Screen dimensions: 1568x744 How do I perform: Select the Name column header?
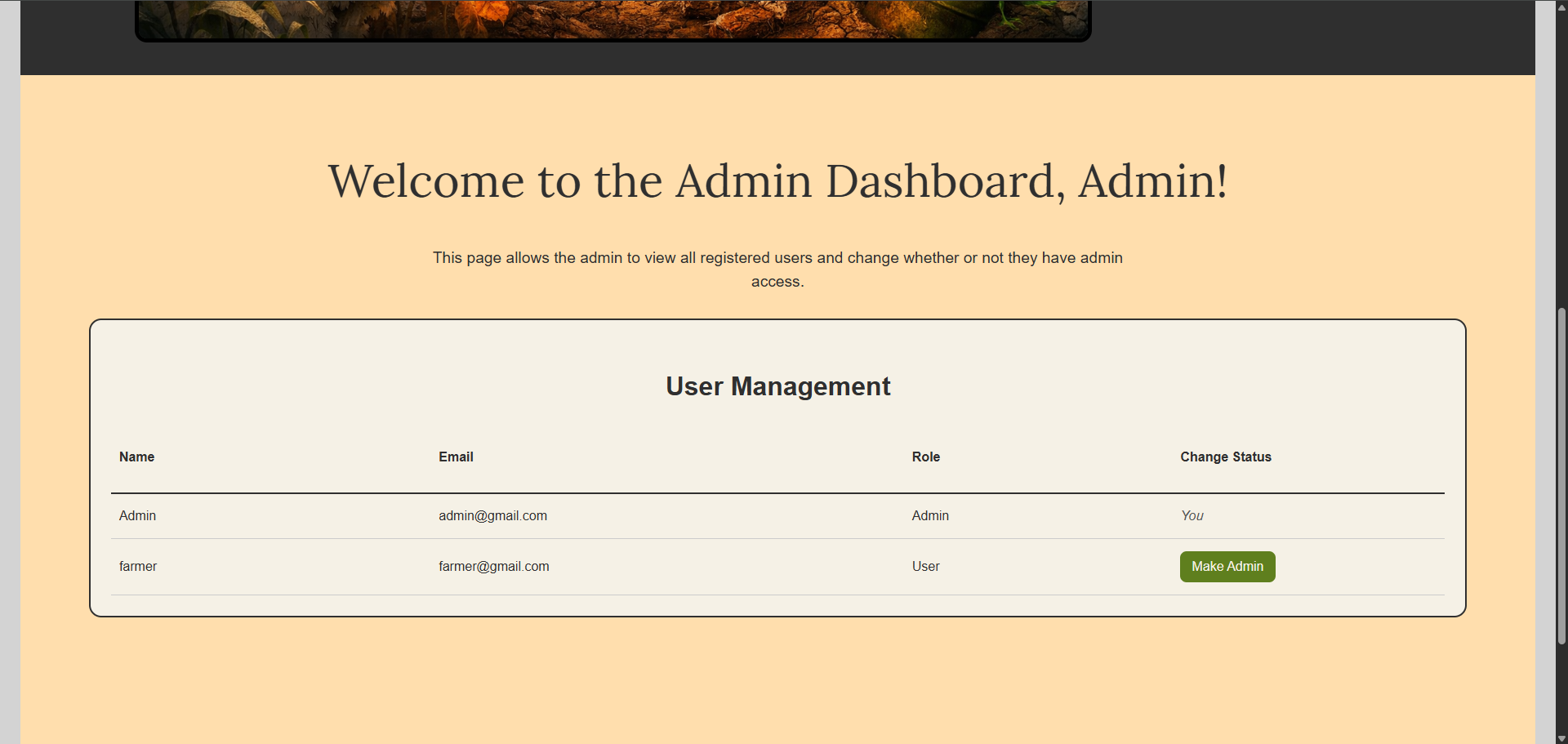pyautogui.click(x=136, y=457)
